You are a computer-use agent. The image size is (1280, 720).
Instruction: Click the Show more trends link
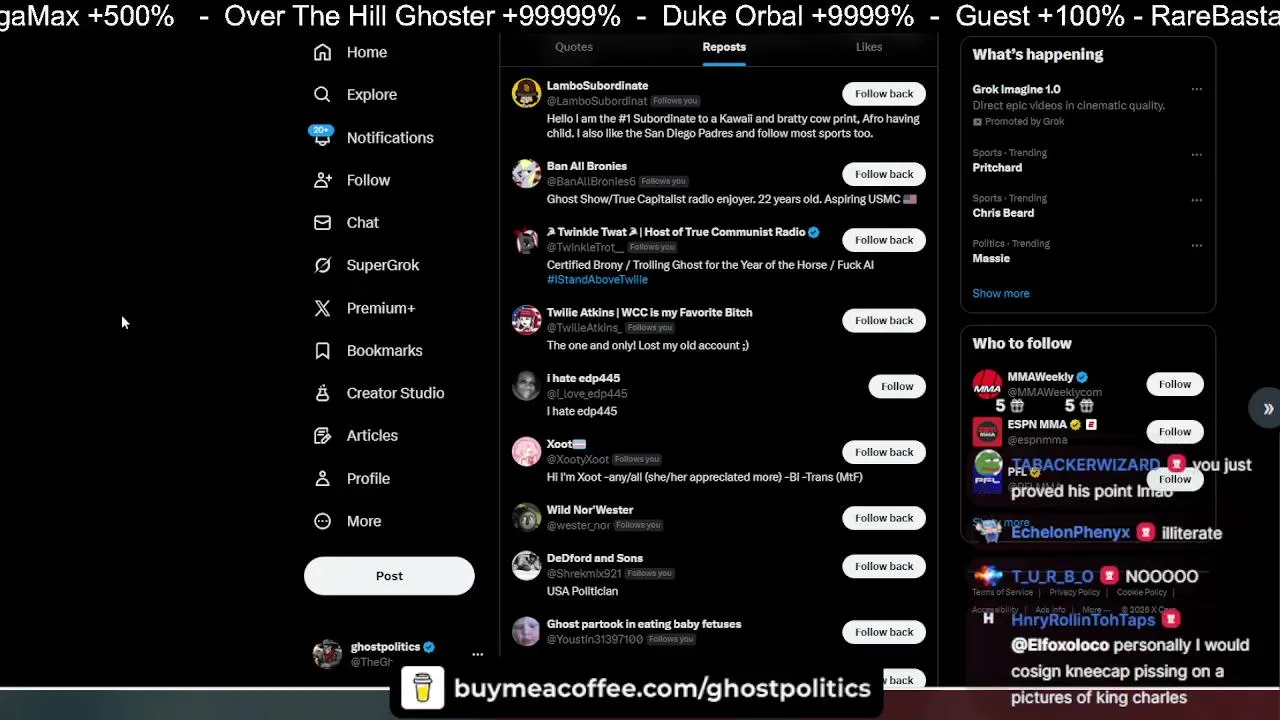(x=1001, y=293)
